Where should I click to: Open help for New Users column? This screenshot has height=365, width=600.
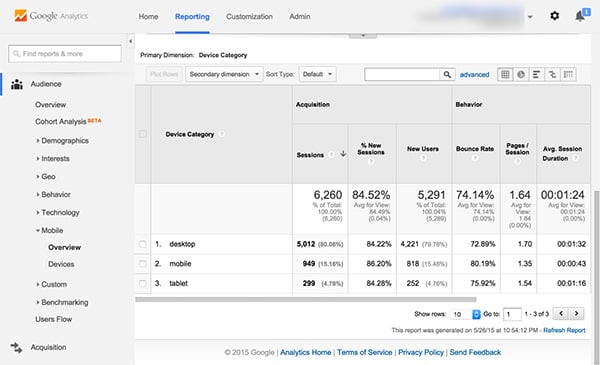423,158
